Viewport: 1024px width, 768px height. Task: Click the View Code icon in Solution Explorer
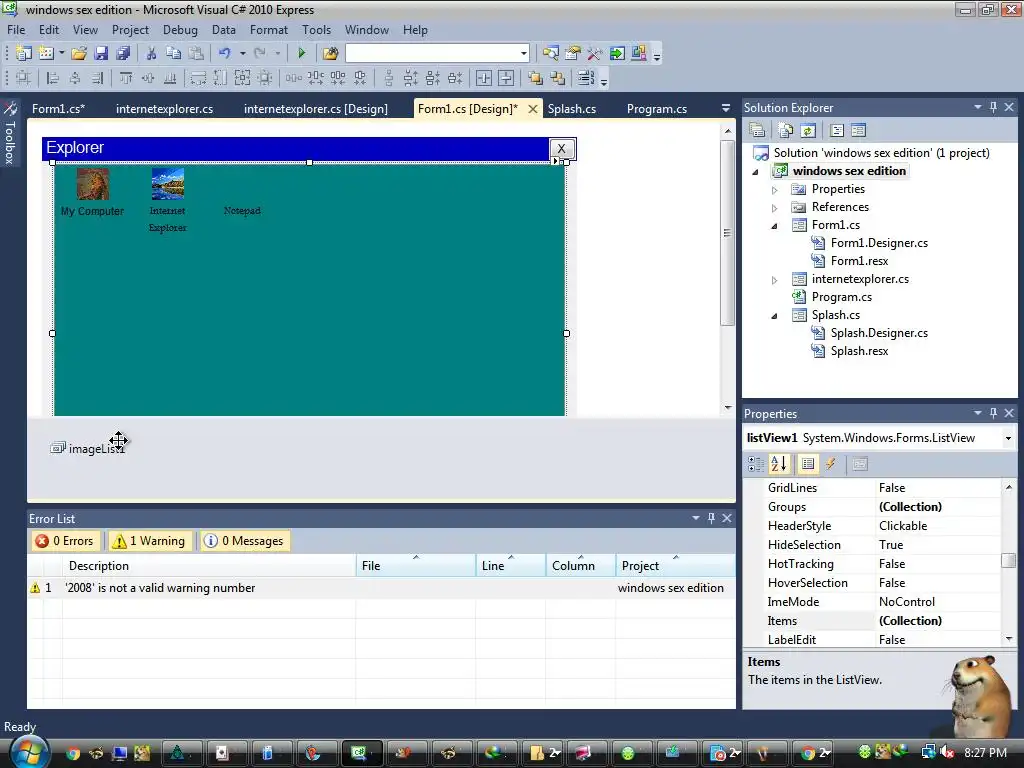837,131
